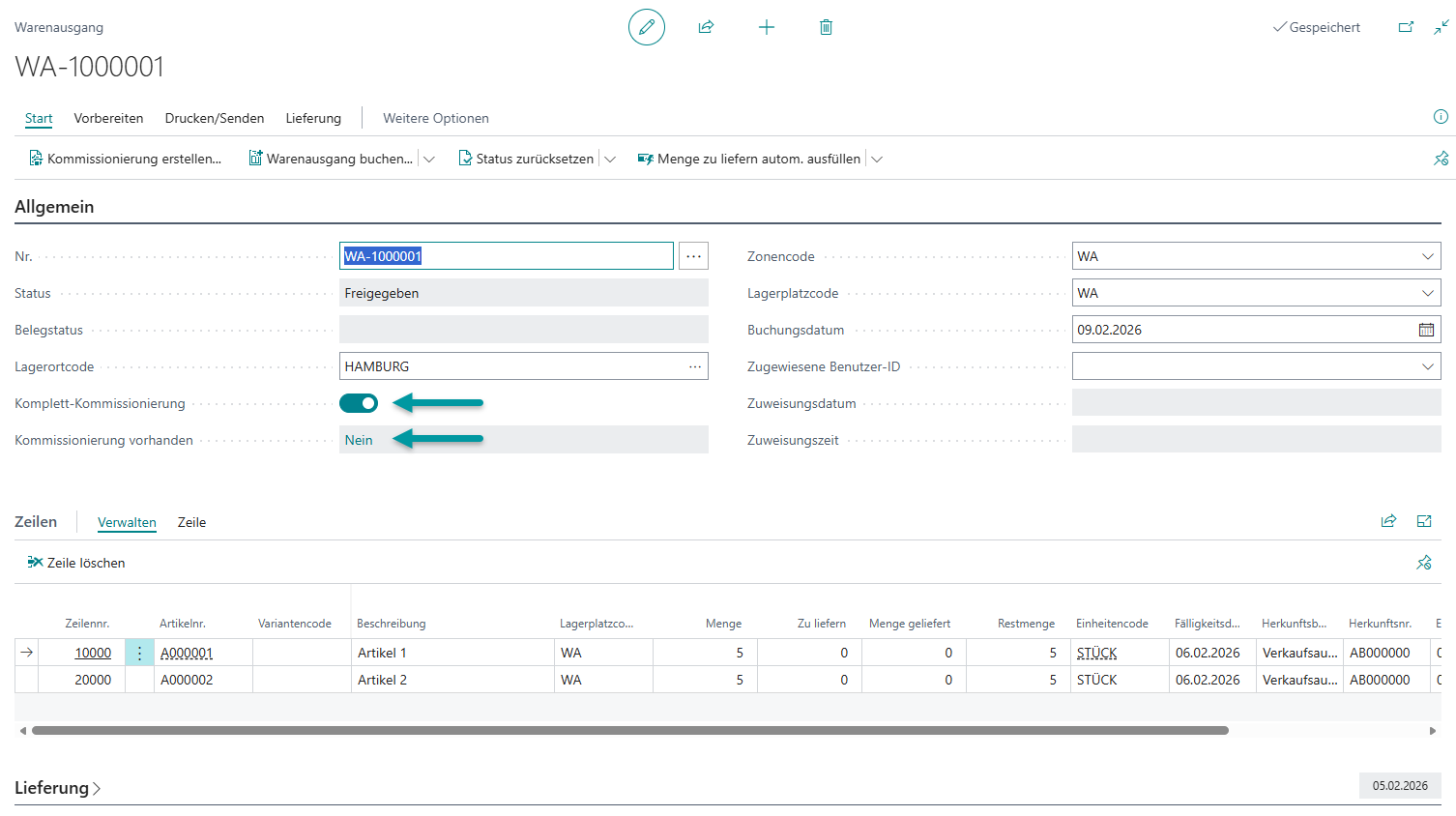Click the pencil edit icon
The width and height of the screenshot is (1456, 816).
(646, 27)
